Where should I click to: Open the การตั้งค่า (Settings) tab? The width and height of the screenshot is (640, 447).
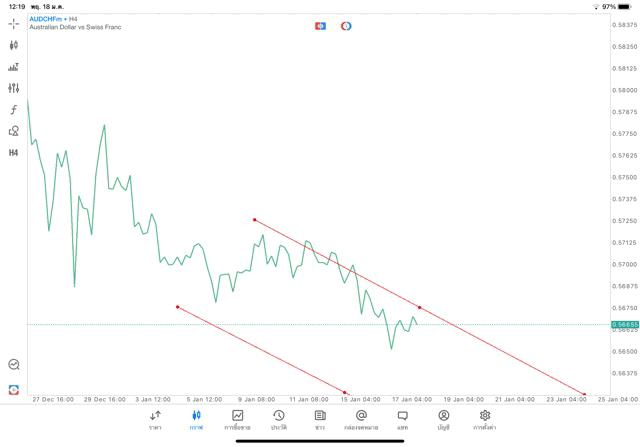coord(484,419)
